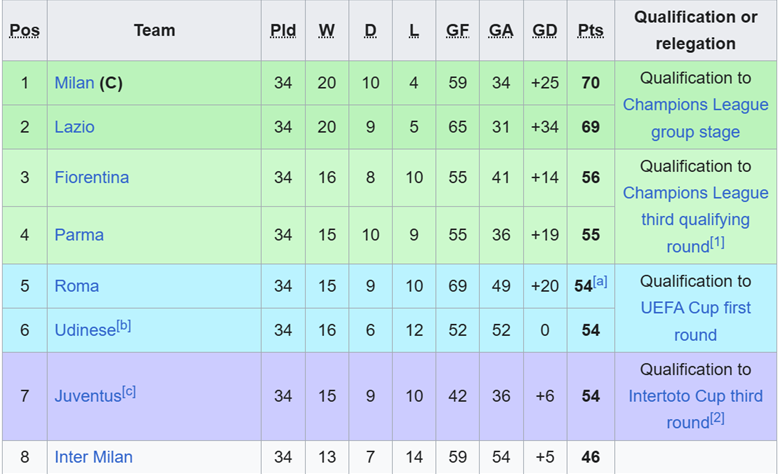Click the Pos column header abbreviation
This screenshot has width=778, height=474.
click(x=24, y=30)
